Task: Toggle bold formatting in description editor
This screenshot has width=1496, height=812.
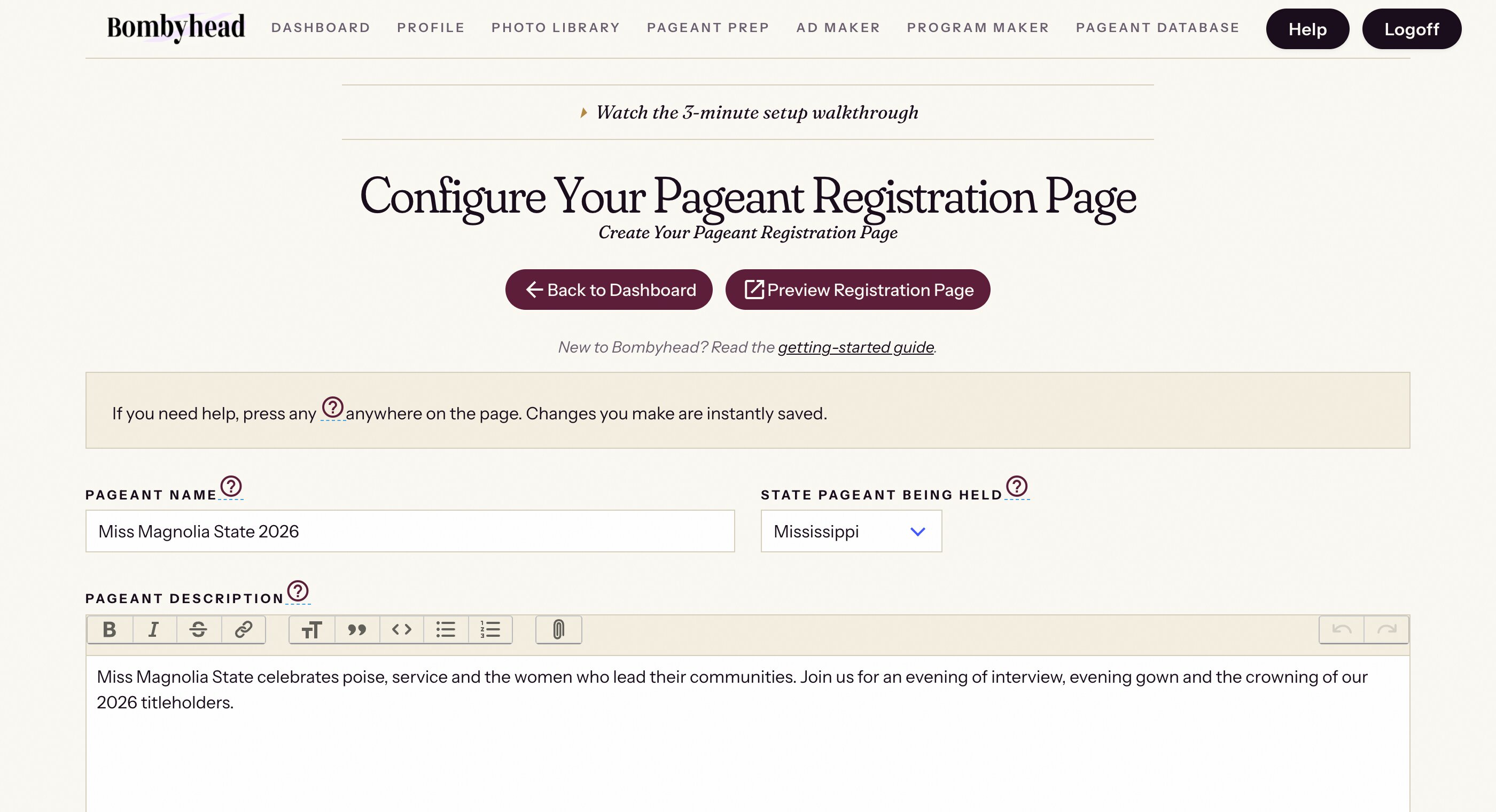Action: coord(110,630)
